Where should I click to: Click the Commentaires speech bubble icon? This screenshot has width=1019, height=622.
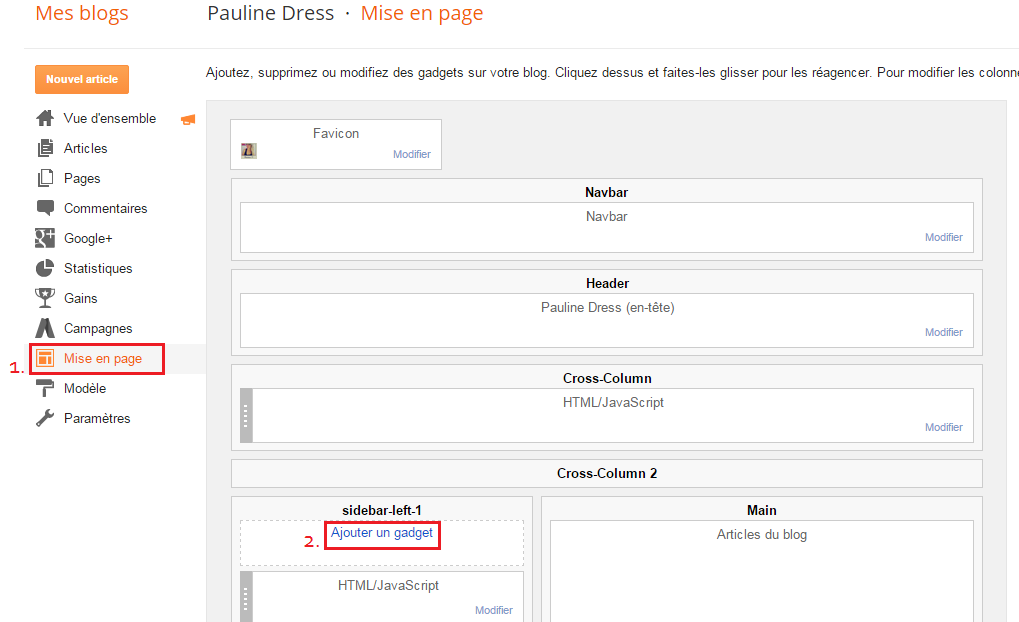45,208
